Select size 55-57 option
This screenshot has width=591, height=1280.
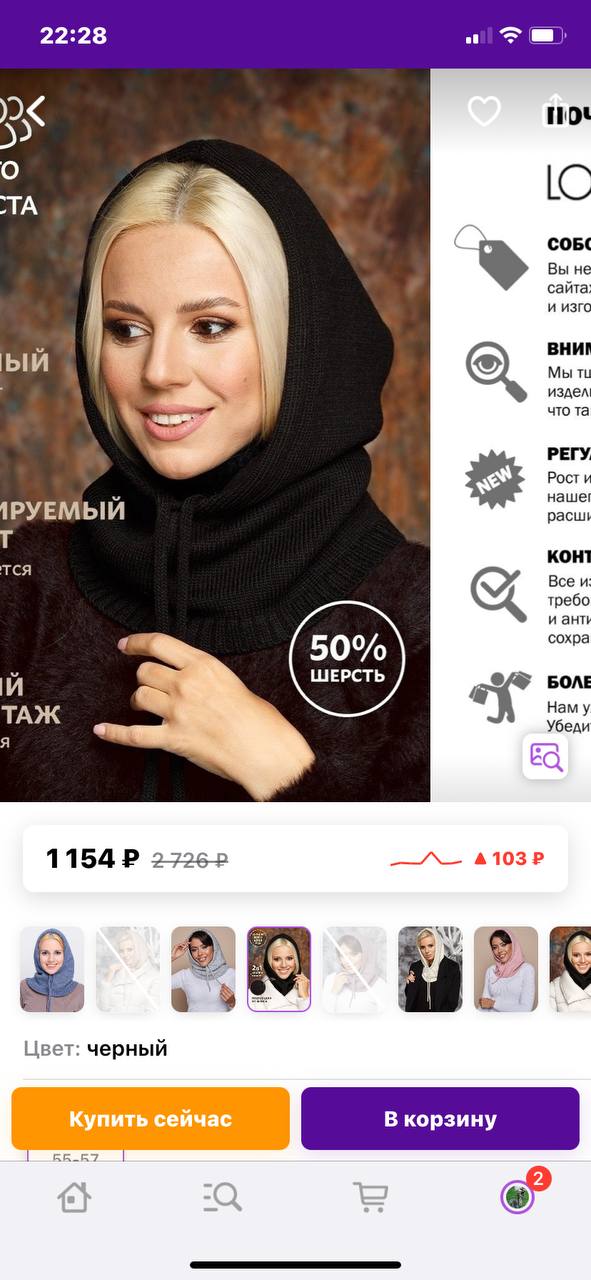pos(75,1157)
